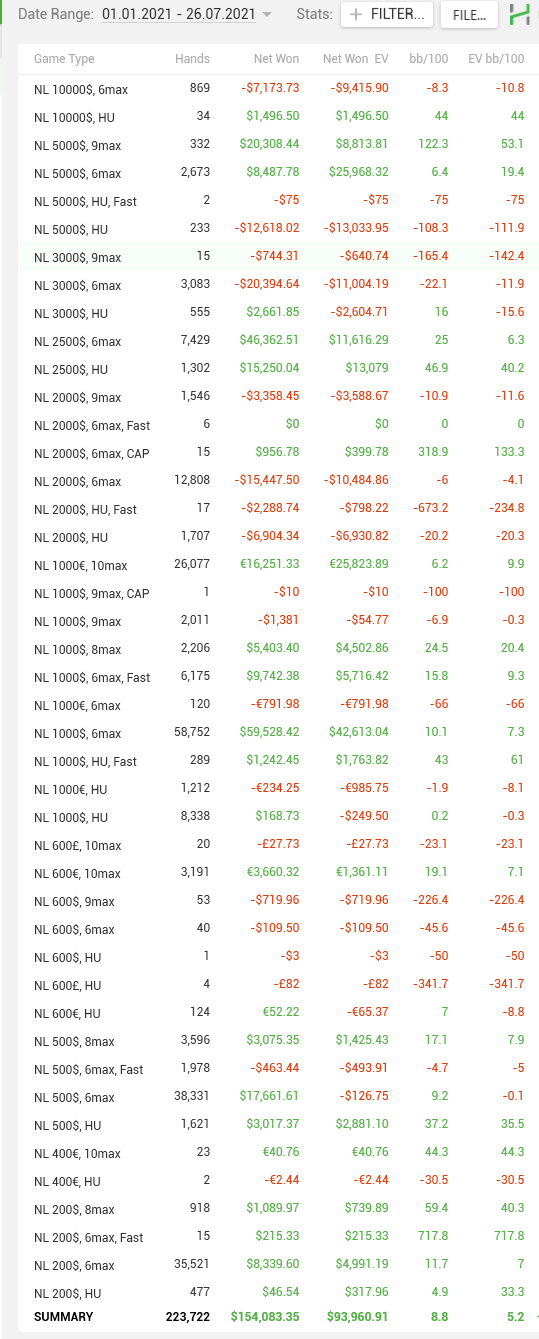Sort by the Hands column header

tap(192, 59)
